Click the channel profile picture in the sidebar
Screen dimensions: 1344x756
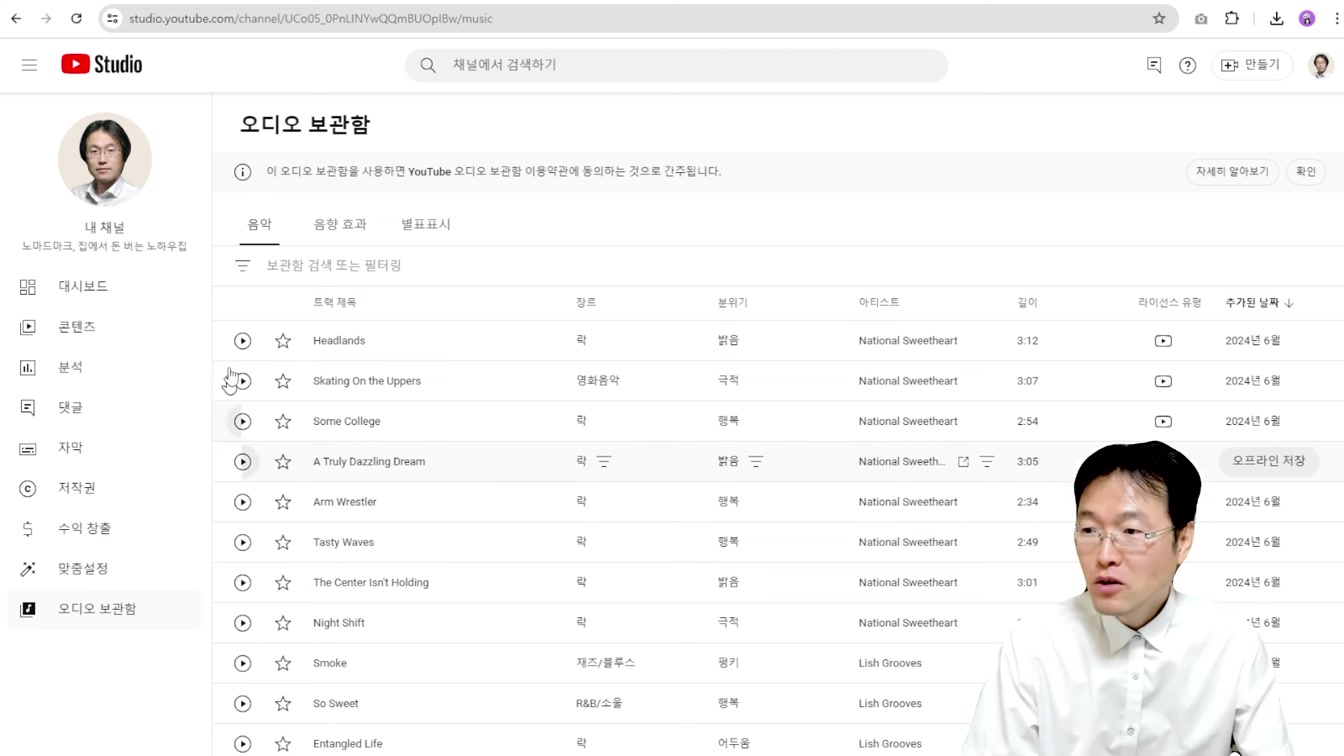pos(105,160)
